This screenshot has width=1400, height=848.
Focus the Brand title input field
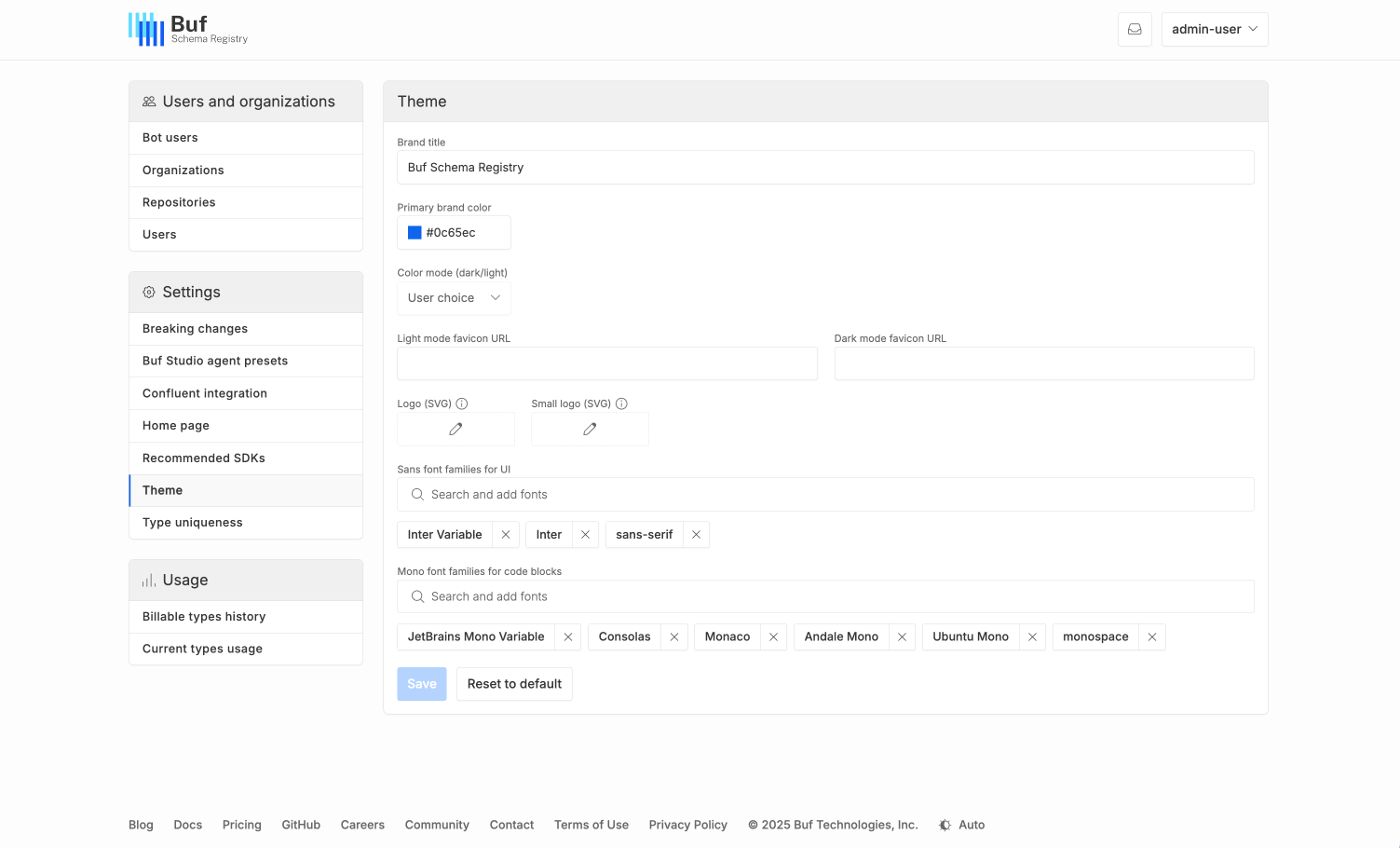click(825, 168)
